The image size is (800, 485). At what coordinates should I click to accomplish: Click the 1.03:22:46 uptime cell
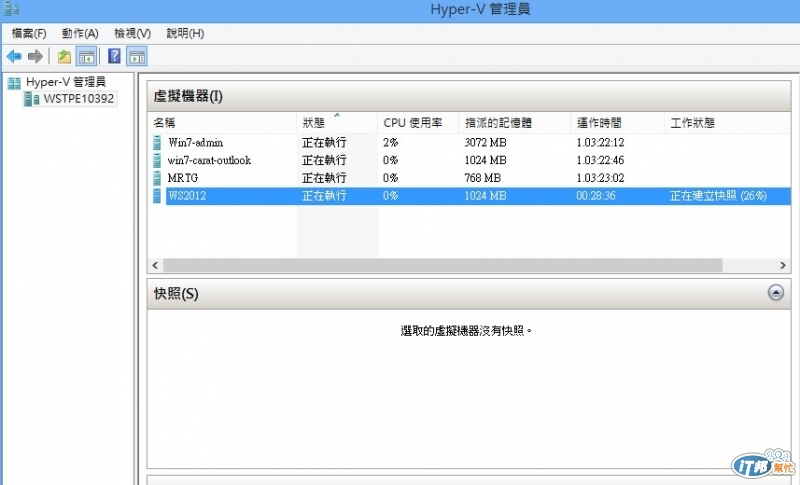pos(600,160)
